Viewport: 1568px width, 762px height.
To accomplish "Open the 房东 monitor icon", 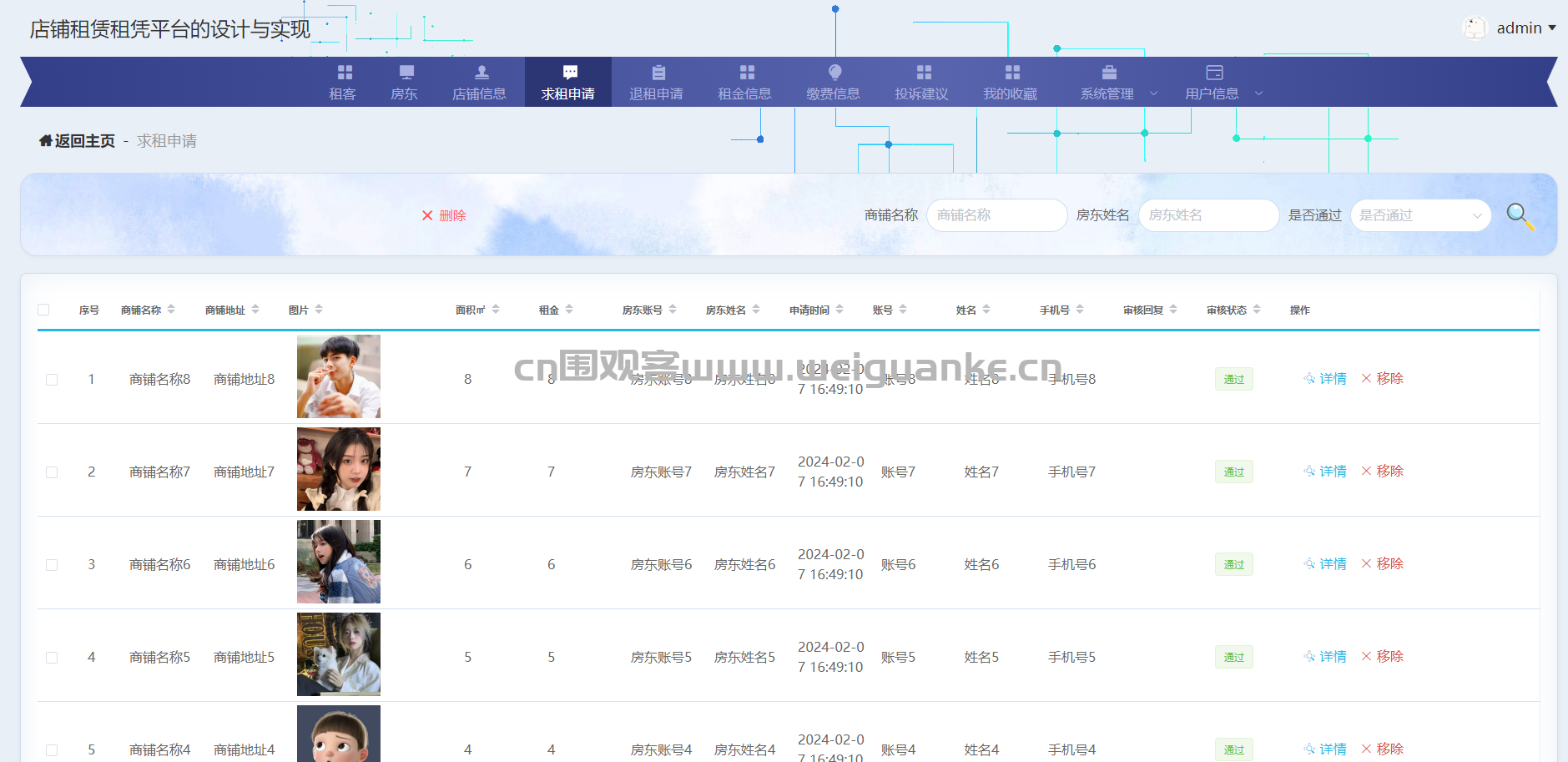I will [x=406, y=73].
